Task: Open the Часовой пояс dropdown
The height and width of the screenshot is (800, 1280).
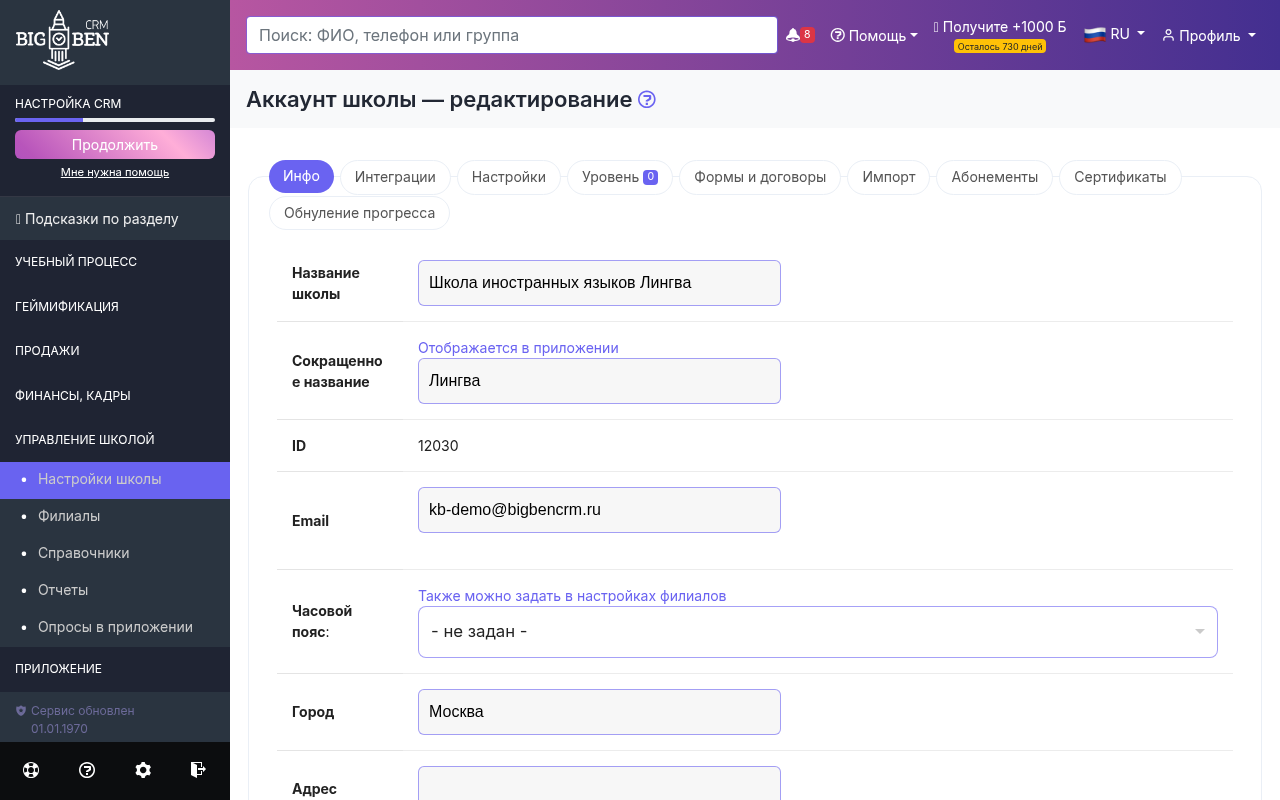Action: [817, 631]
